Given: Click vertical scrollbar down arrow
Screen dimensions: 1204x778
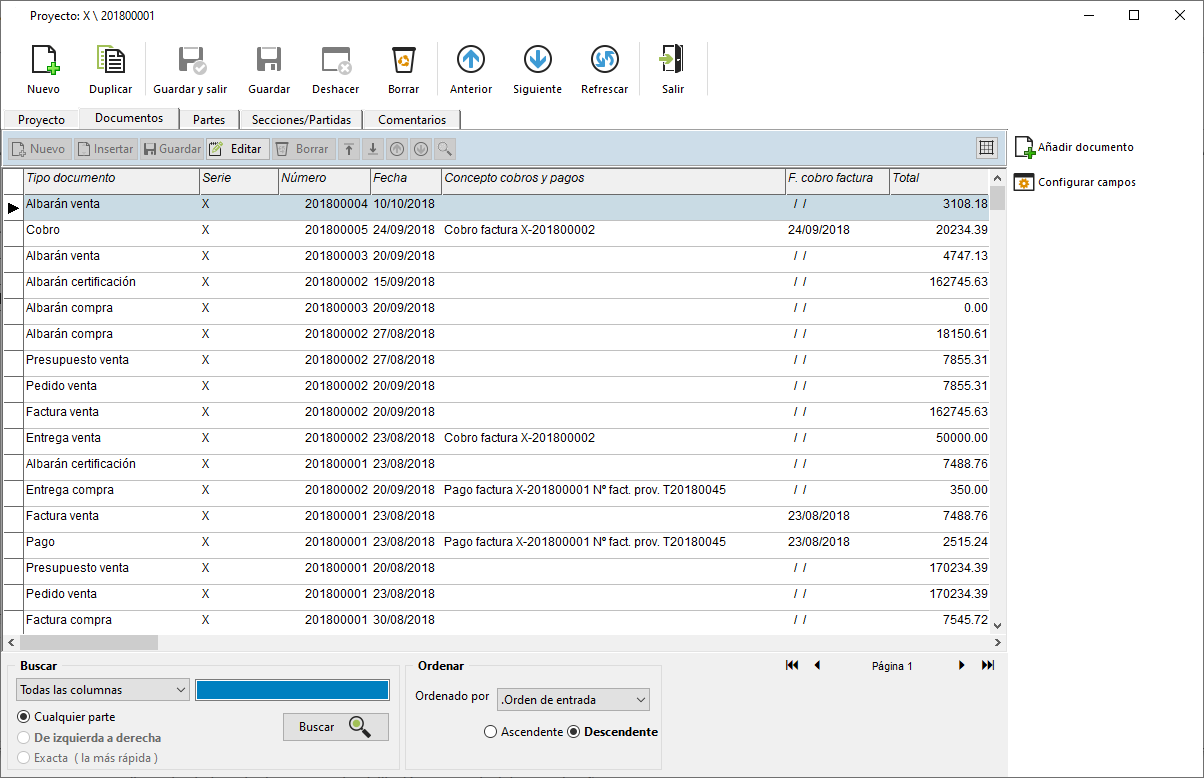Looking at the screenshot, I should click(x=997, y=625).
